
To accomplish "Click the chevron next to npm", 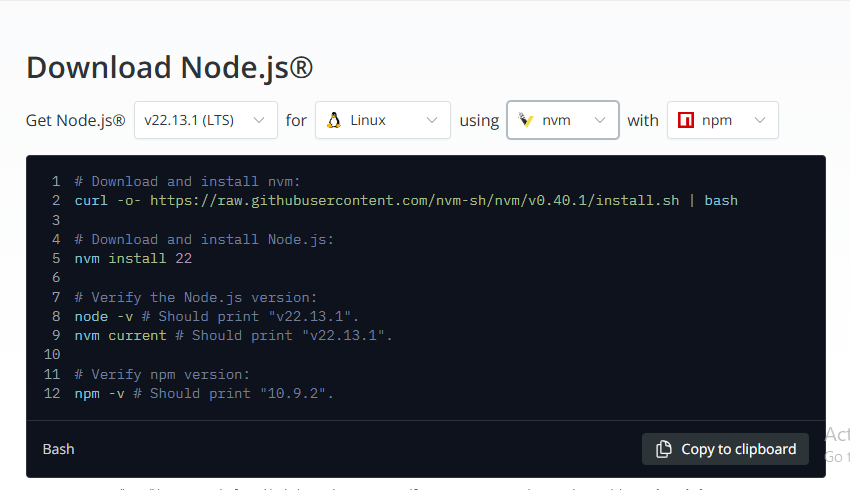I will (760, 120).
